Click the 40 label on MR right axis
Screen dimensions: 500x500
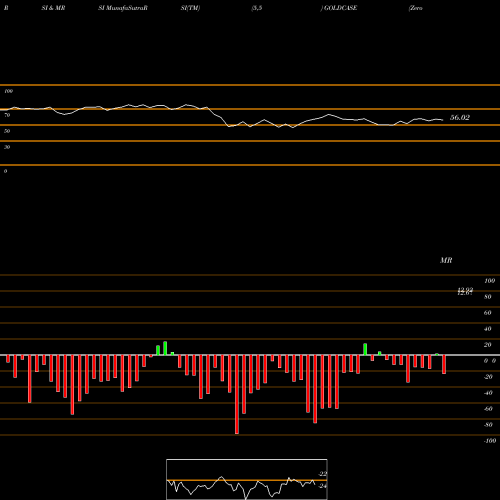pos(488,329)
